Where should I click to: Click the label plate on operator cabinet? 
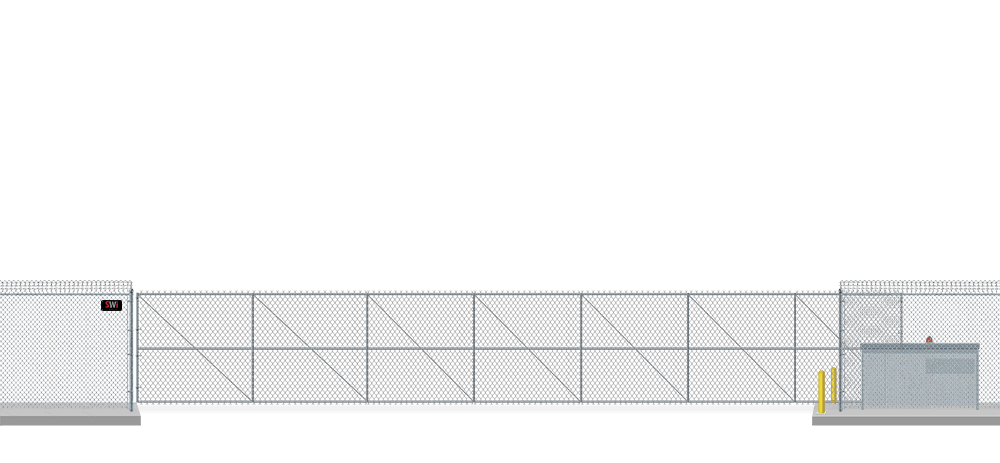pos(949,366)
